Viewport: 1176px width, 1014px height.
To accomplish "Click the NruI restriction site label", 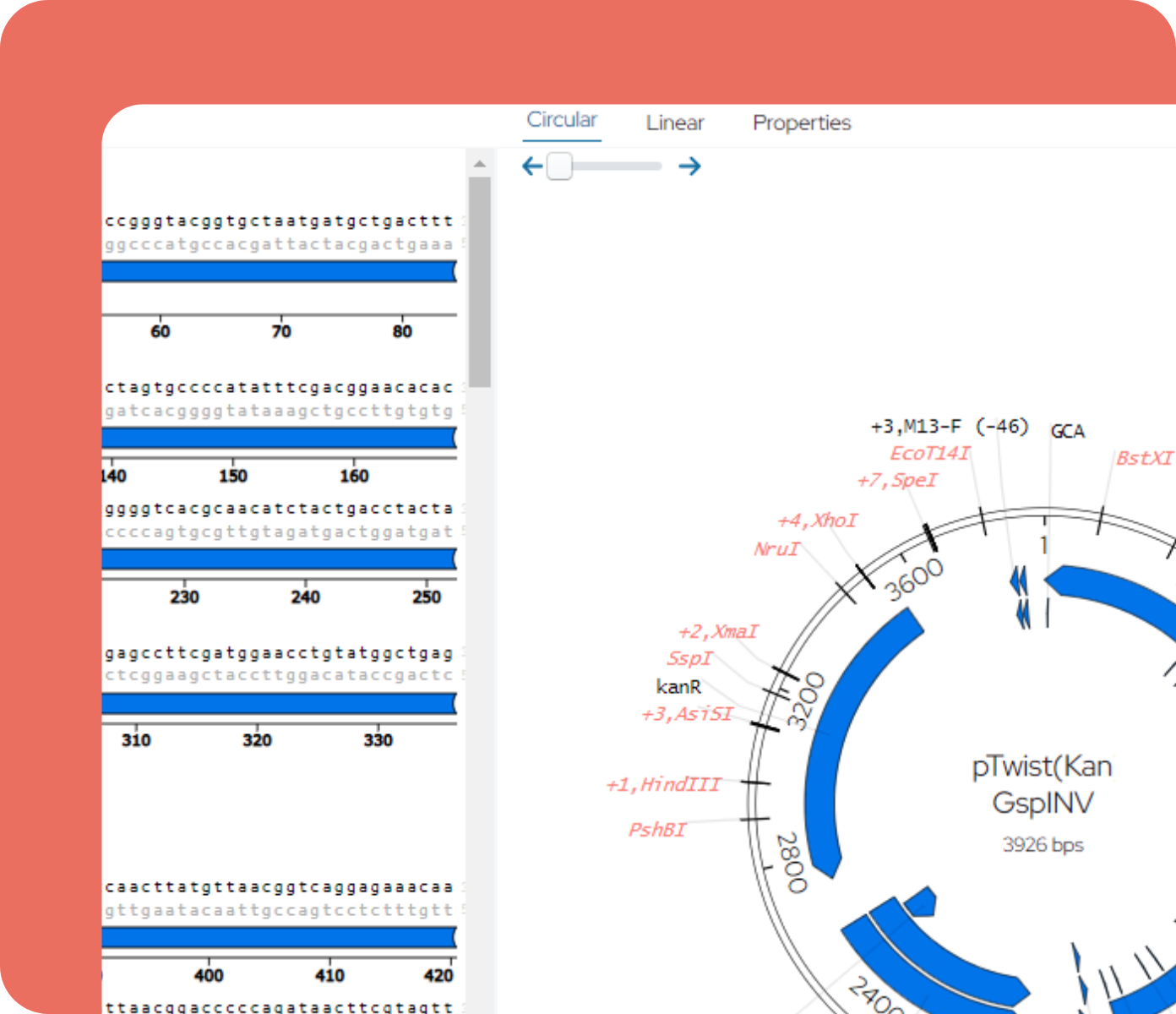I will coord(776,548).
